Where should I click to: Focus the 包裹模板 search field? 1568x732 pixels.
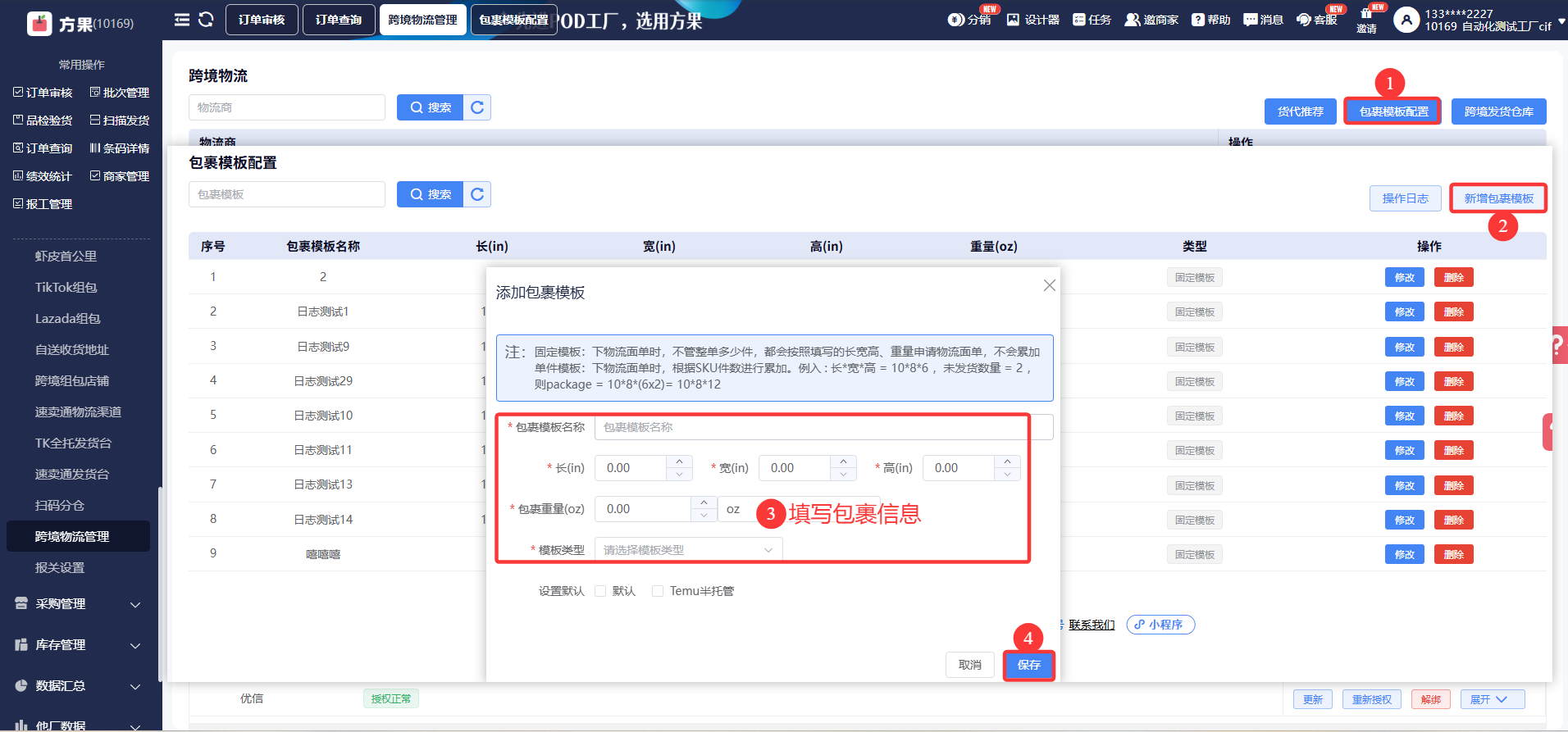[287, 194]
